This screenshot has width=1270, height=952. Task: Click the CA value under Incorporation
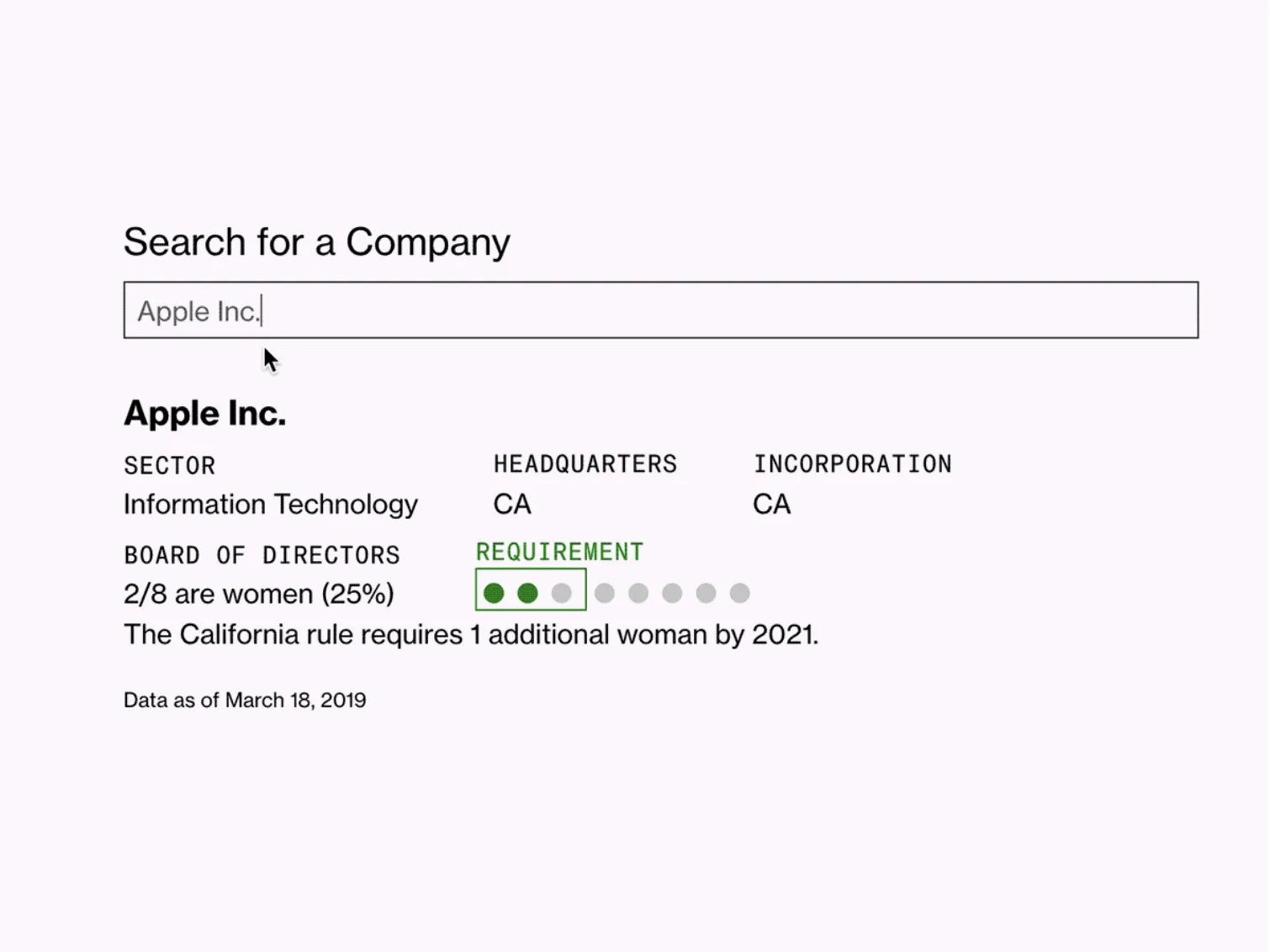coord(771,505)
